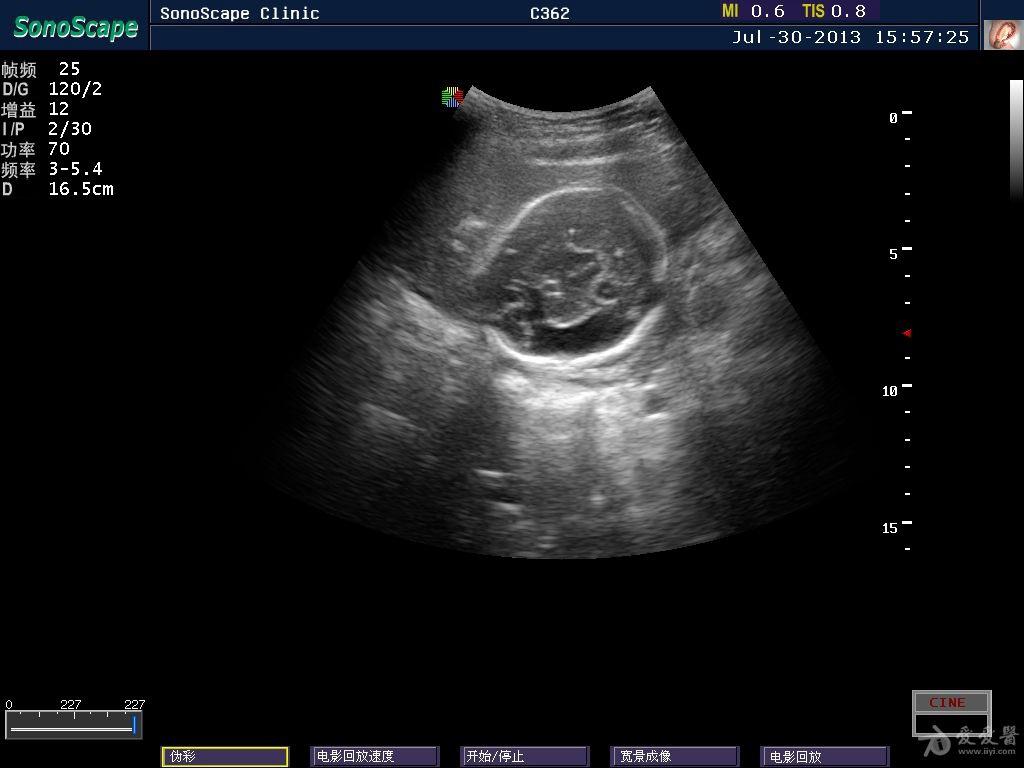Click the SonoScape Clinic title text
This screenshot has width=1024, height=768.
240,13
